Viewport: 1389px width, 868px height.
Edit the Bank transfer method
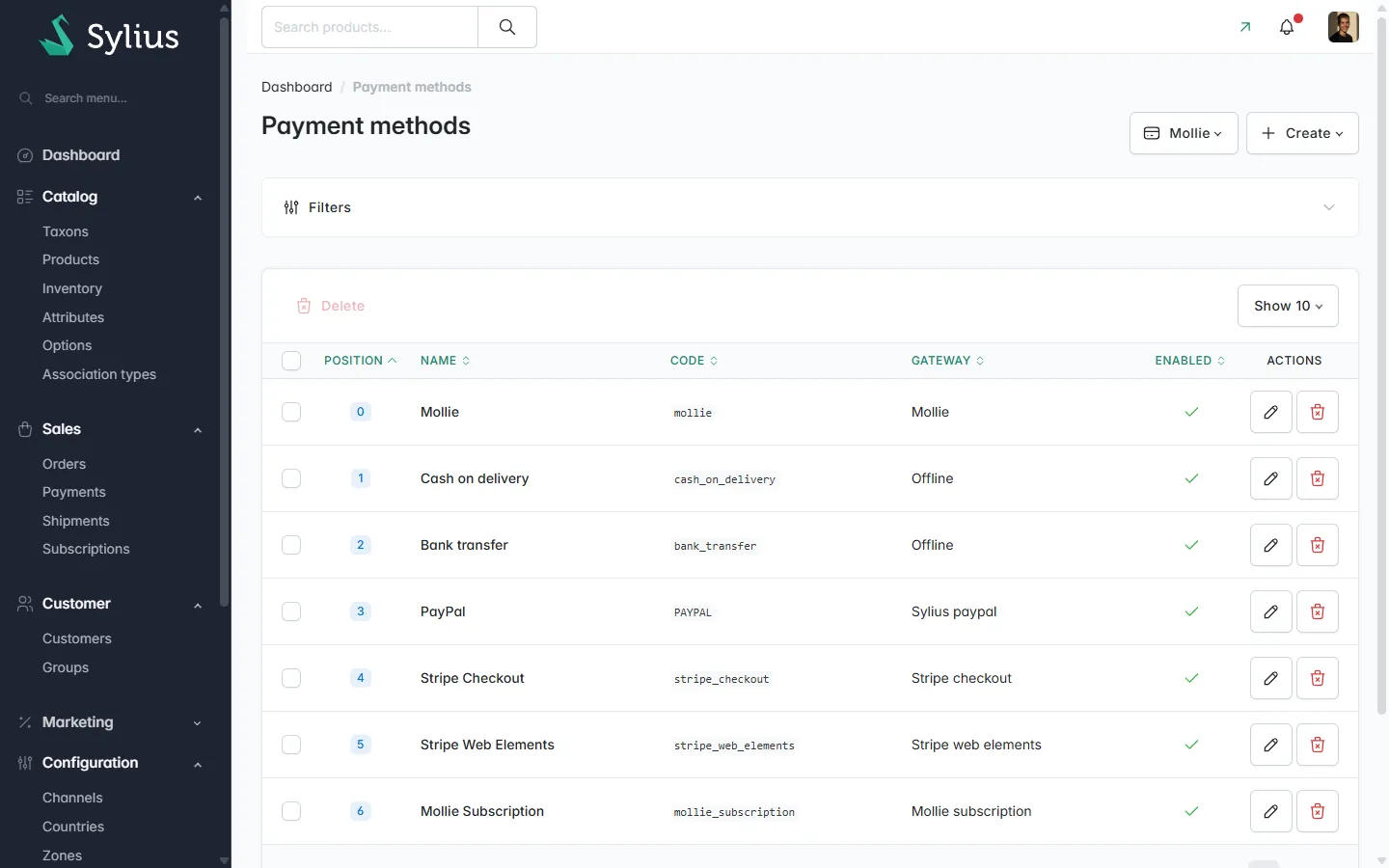pyautogui.click(x=1271, y=545)
